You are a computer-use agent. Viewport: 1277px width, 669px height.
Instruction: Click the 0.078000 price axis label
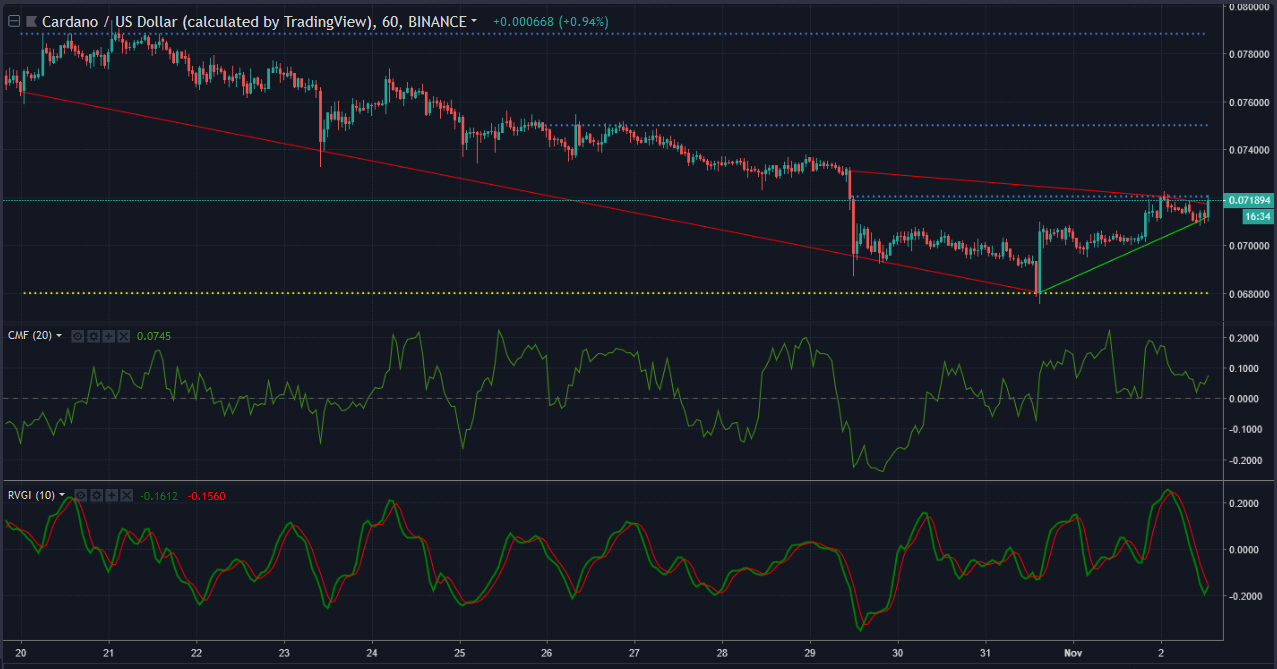tap(1250, 54)
